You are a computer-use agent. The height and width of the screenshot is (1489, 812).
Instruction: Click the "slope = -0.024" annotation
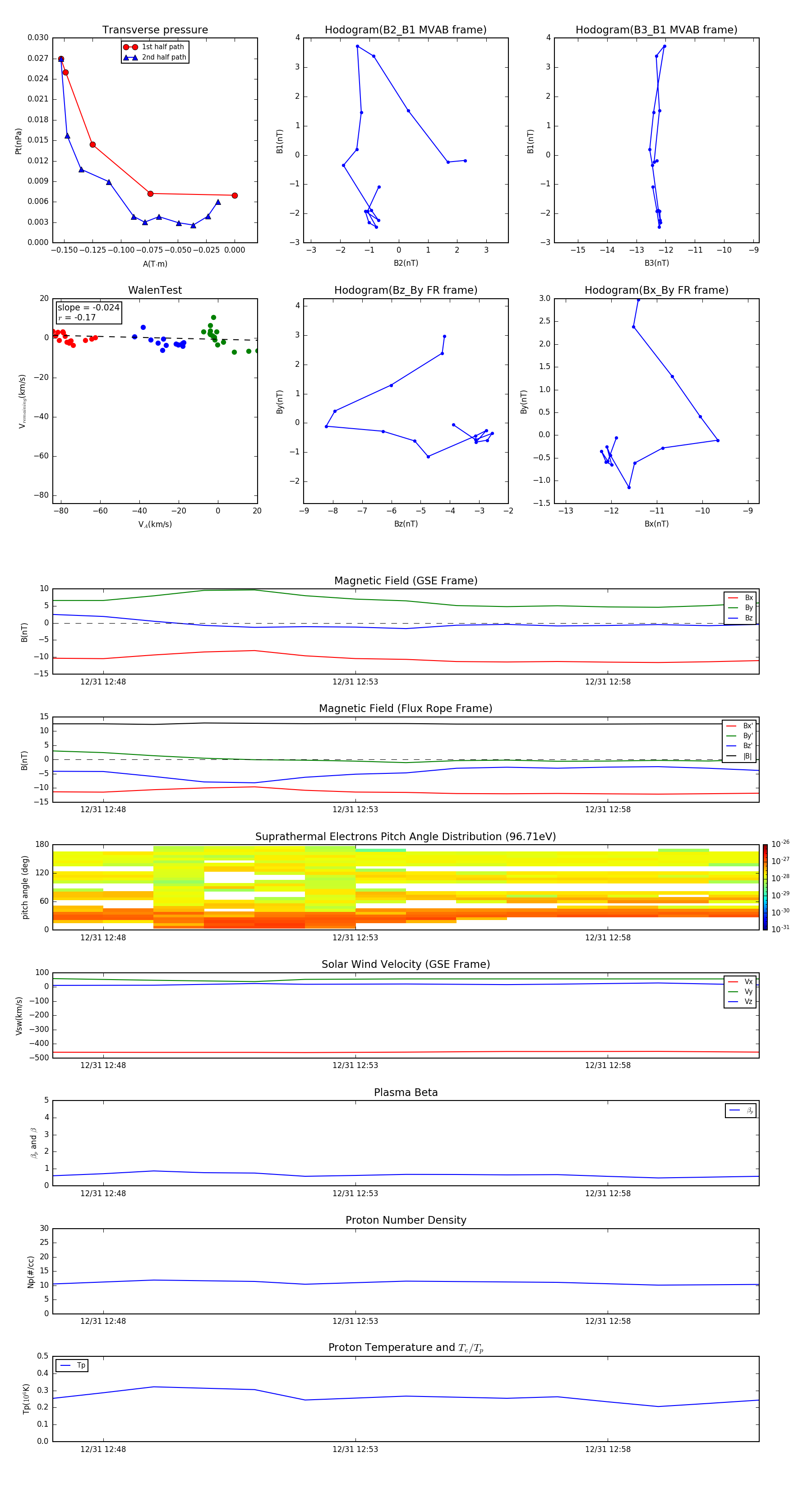click(88, 308)
